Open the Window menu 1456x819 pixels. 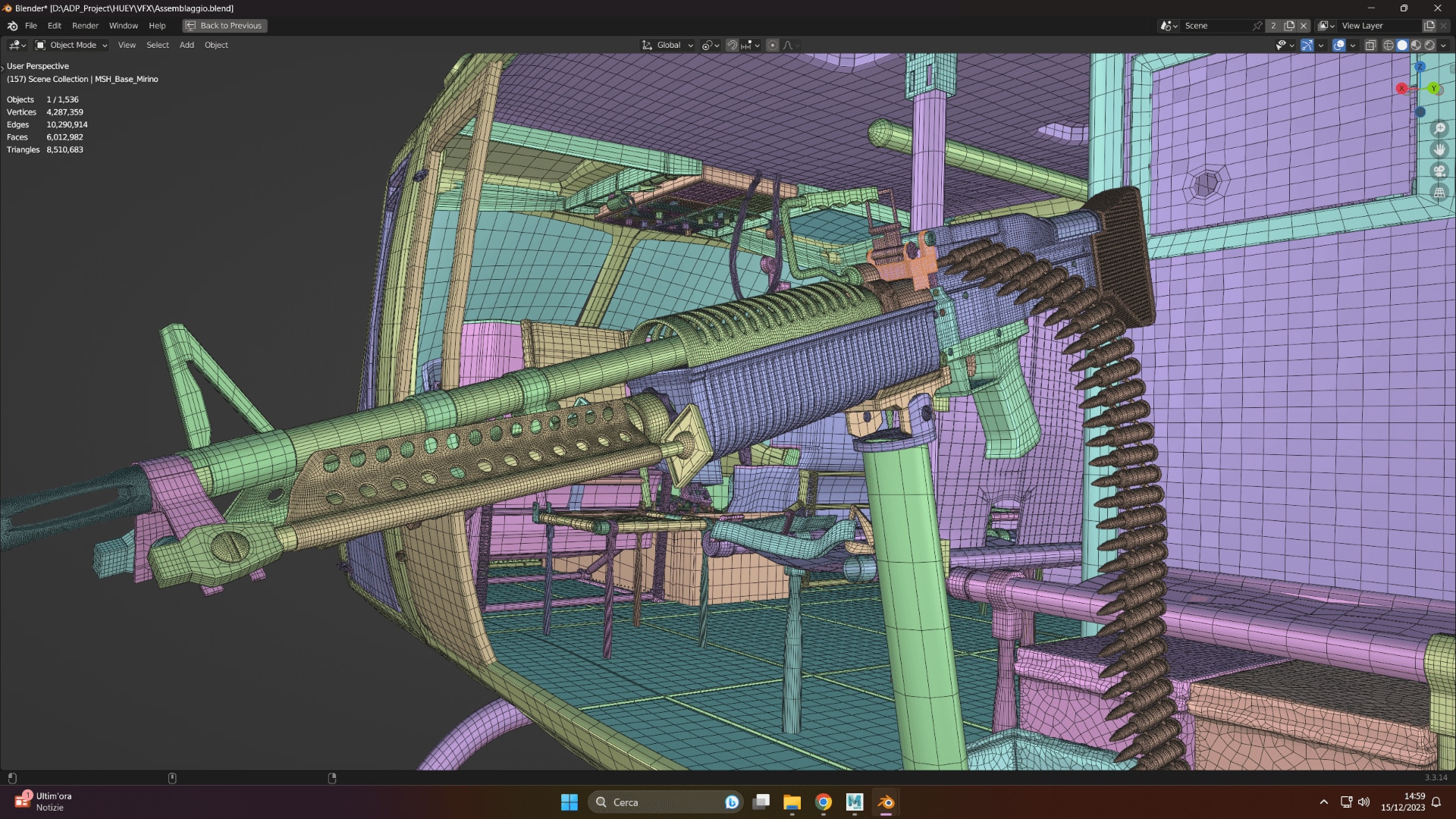click(x=124, y=26)
